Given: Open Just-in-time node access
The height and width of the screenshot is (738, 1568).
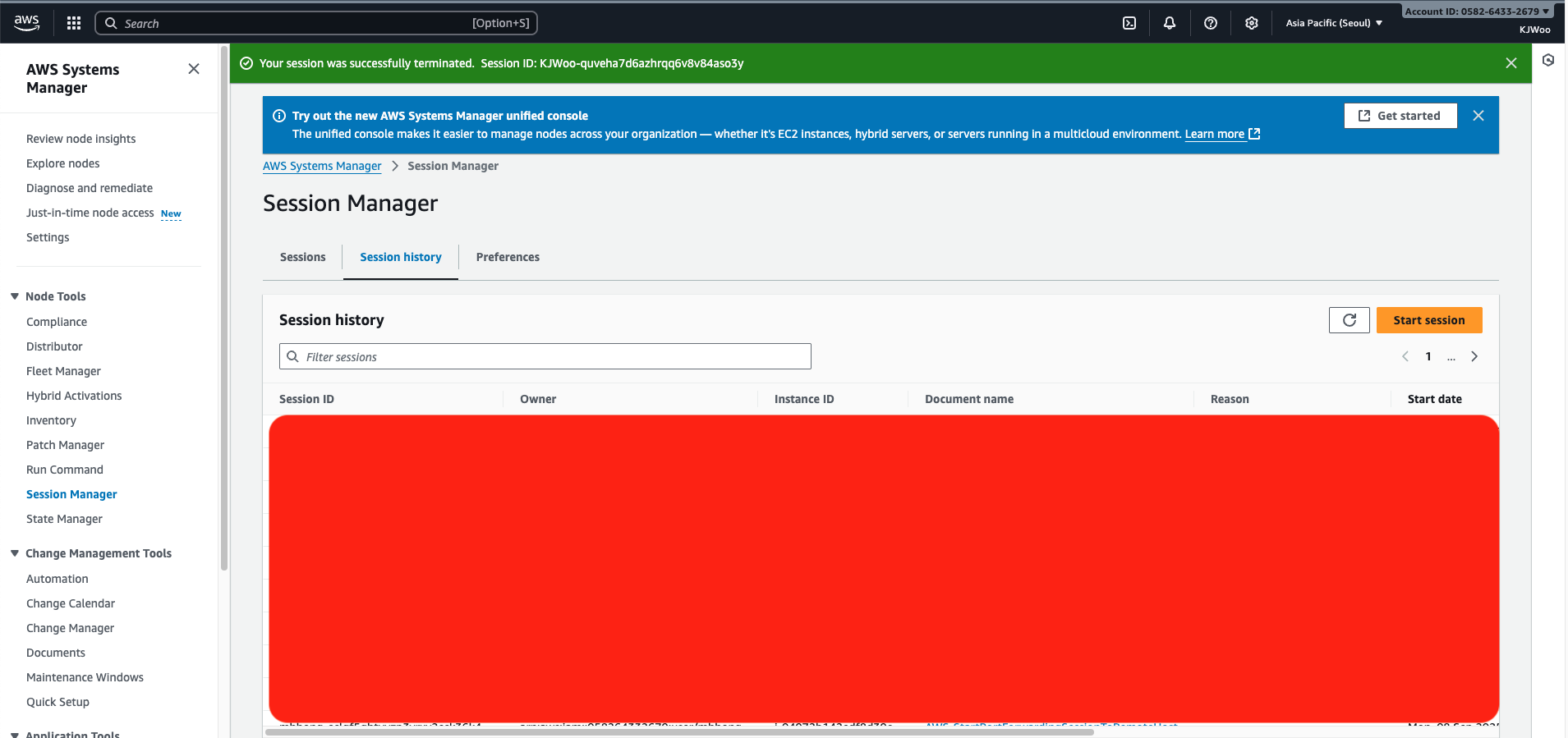Looking at the screenshot, I should [x=90, y=213].
